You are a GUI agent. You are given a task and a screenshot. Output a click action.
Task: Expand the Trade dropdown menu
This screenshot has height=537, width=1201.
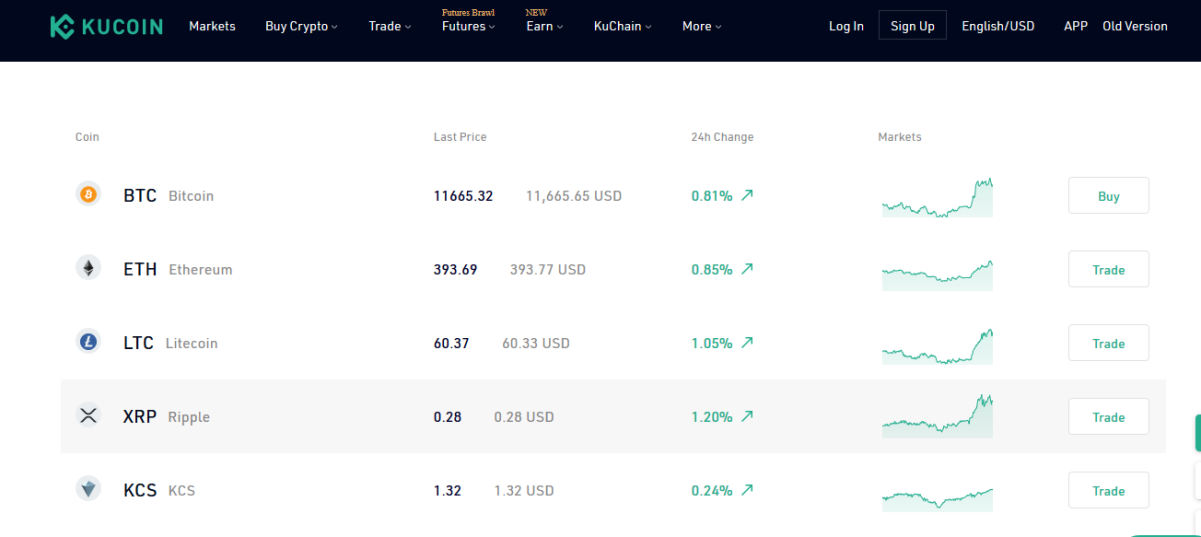390,26
